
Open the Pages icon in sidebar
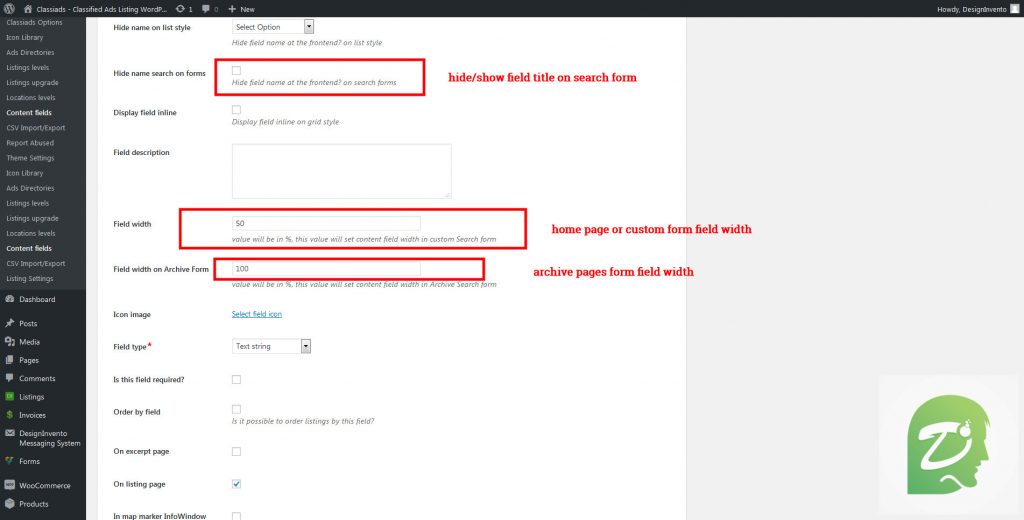point(9,360)
